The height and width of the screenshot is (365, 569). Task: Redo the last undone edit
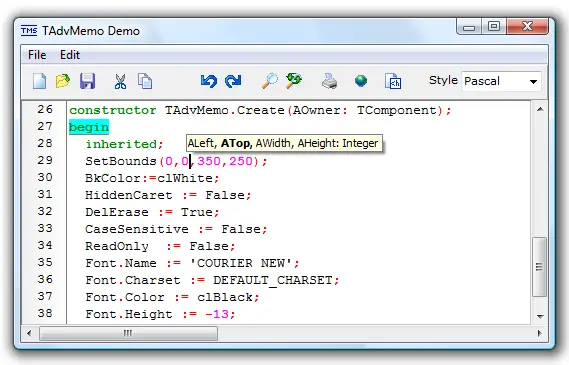(233, 81)
